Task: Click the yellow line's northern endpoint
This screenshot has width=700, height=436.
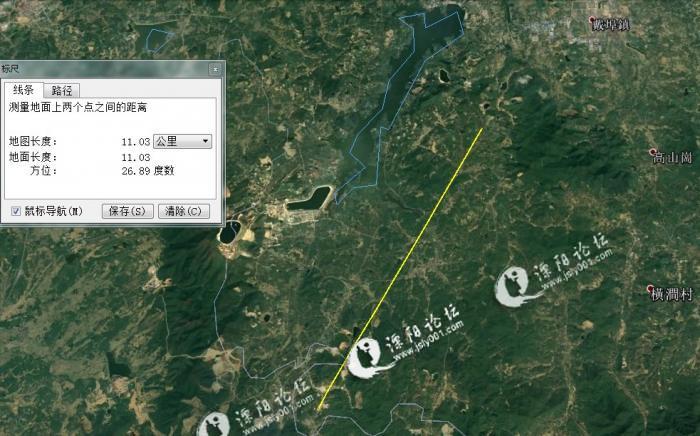Action: tap(482, 129)
